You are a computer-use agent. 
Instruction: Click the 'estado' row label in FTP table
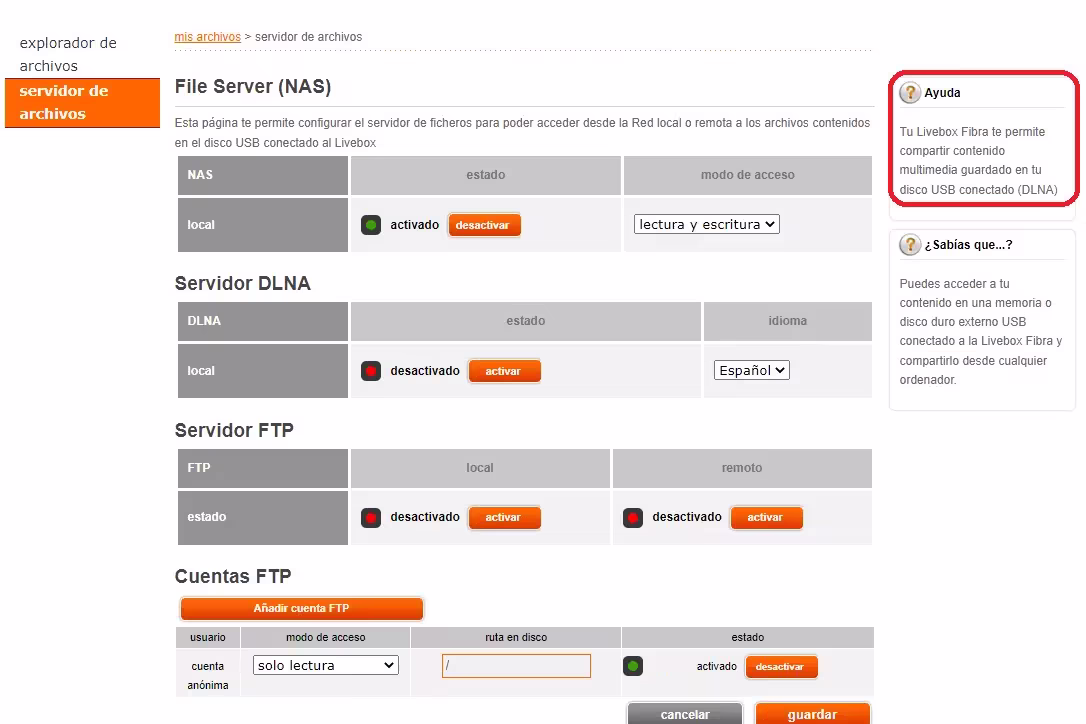pyautogui.click(x=262, y=518)
